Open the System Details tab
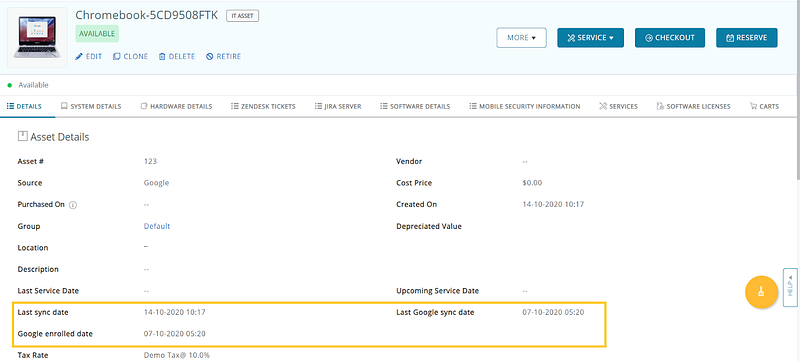The height and width of the screenshot is (361, 800). tap(91, 107)
